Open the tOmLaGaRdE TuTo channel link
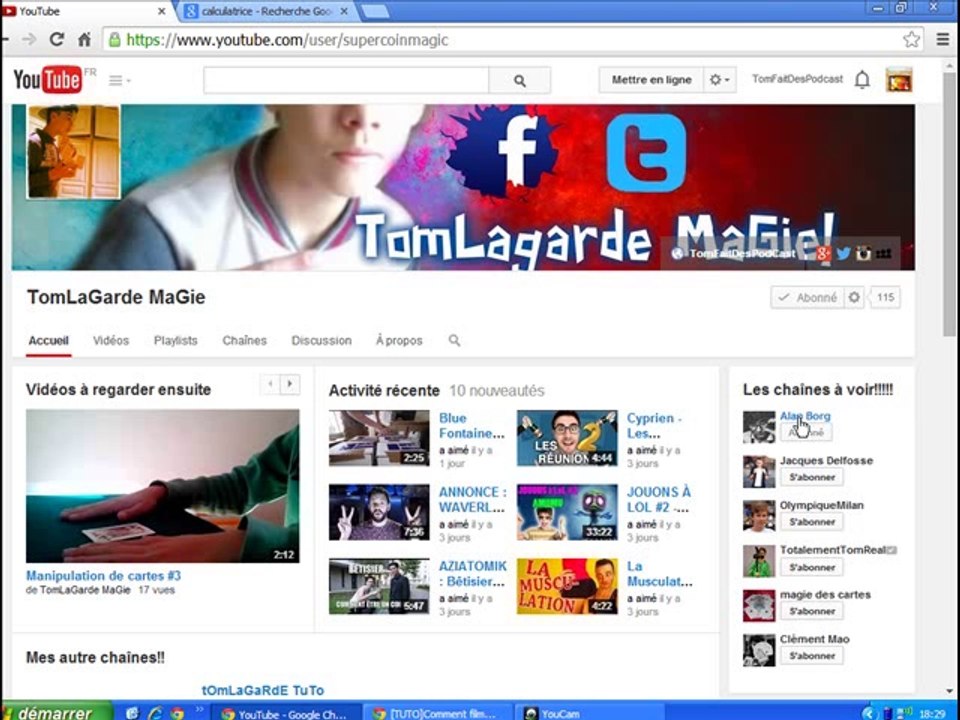Screen dimensions: 960x720 coord(263,690)
